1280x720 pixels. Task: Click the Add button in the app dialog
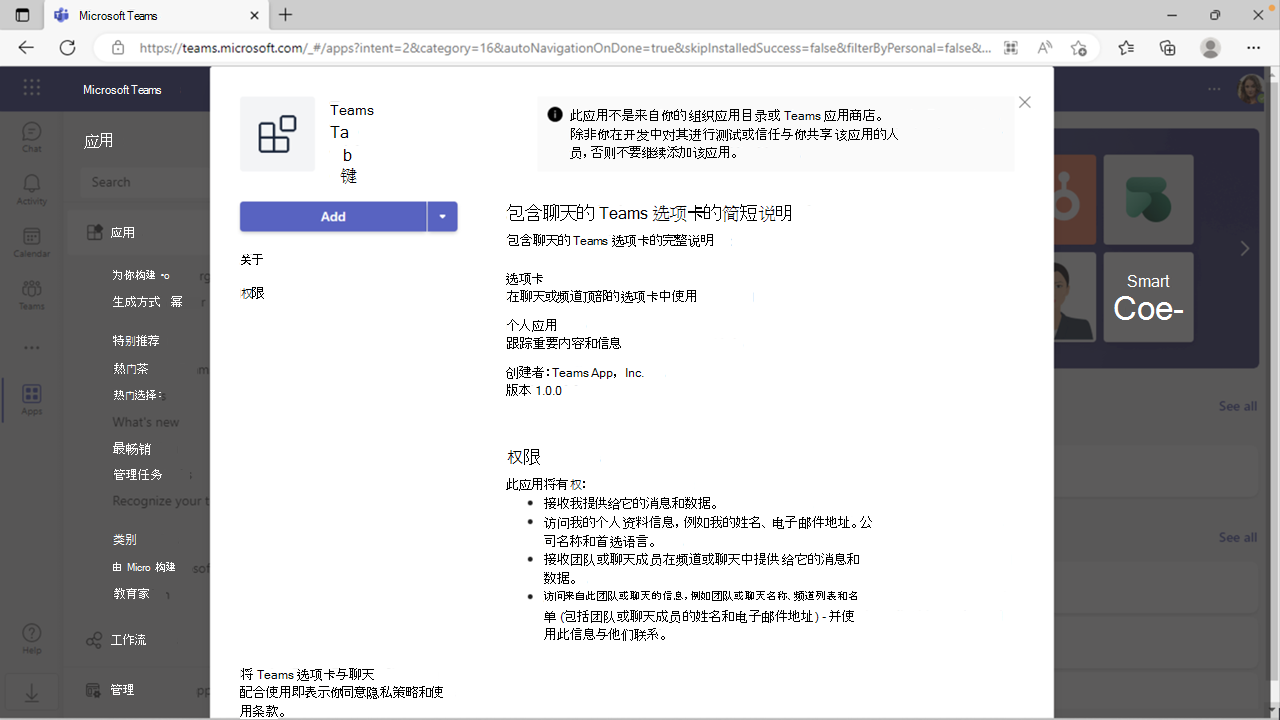point(333,217)
